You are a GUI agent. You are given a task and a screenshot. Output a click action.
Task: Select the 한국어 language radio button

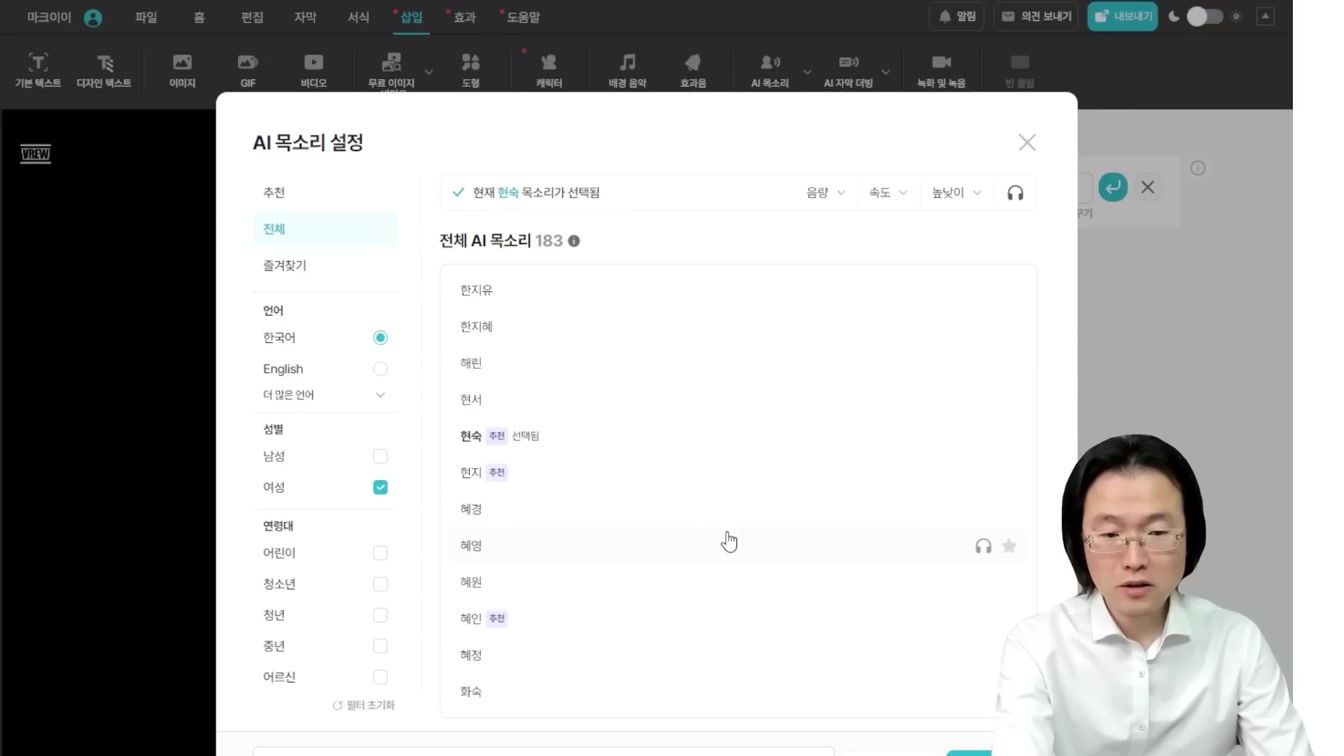(x=380, y=338)
